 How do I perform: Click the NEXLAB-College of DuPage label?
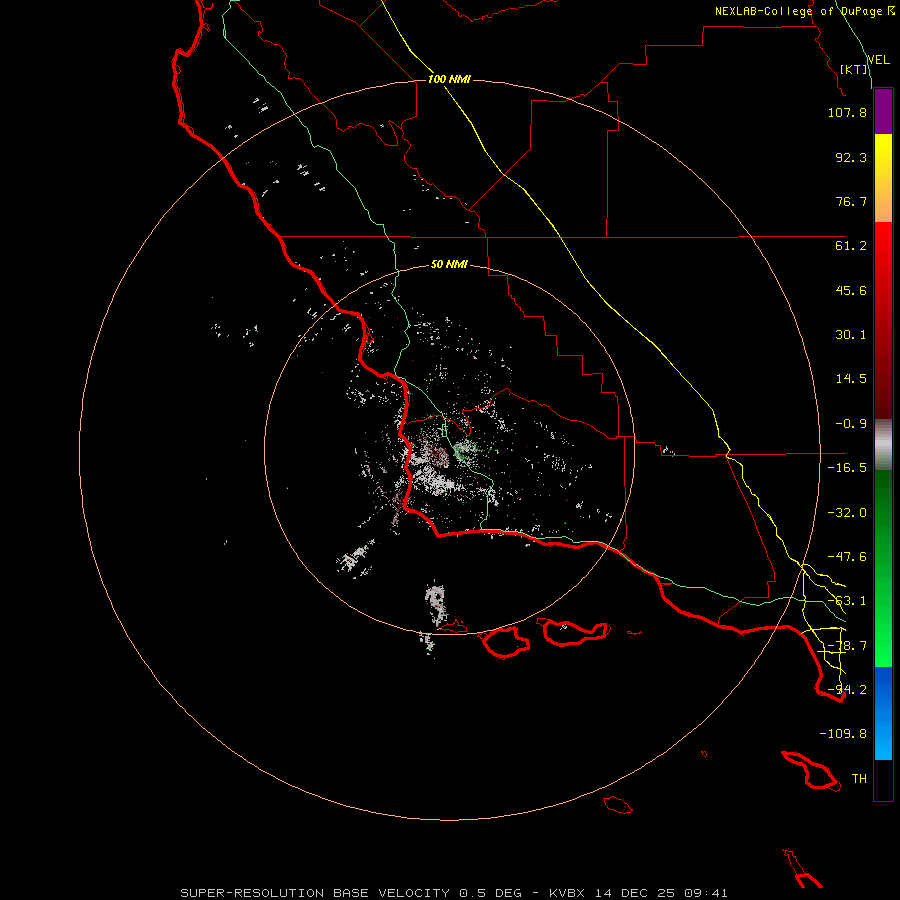coord(799,11)
